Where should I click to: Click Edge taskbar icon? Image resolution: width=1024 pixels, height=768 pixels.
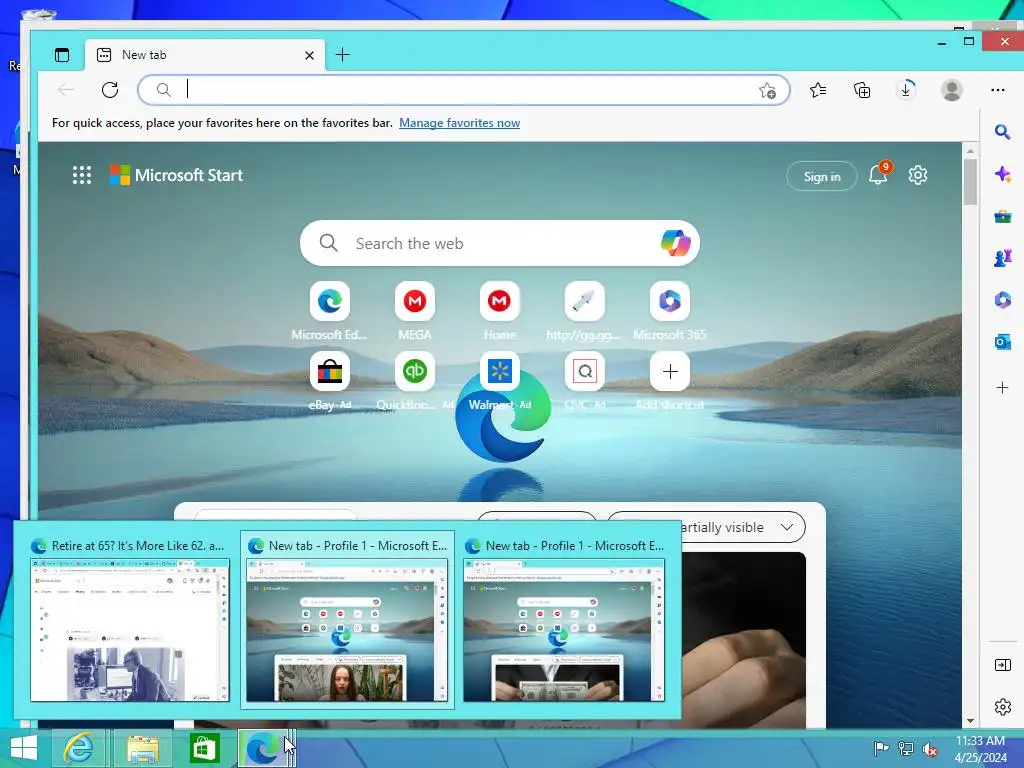point(264,748)
